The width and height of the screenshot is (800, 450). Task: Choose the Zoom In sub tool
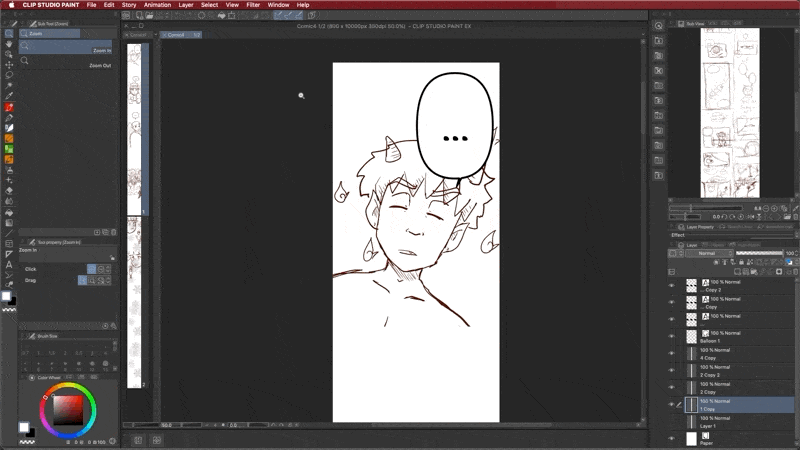click(x=65, y=47)
